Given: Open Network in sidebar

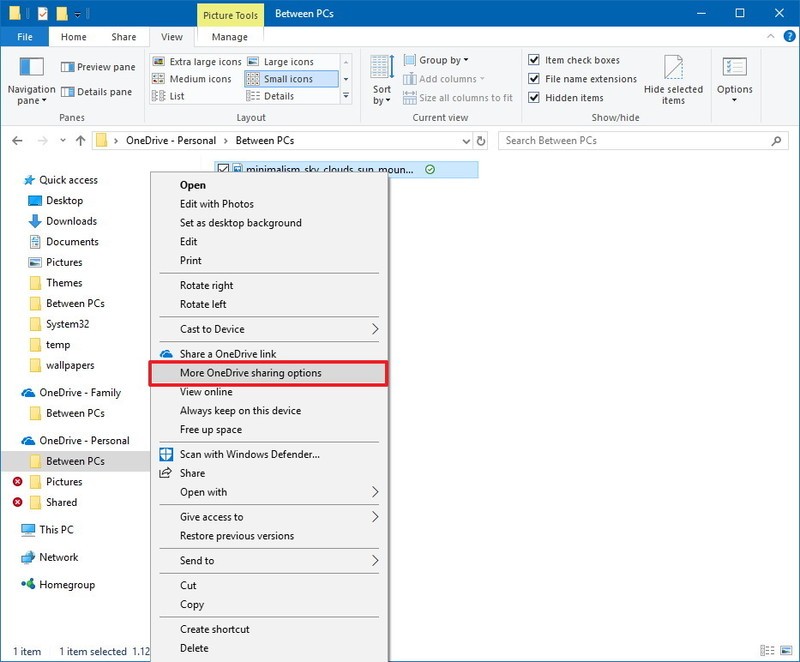Looking at the screenshot, I should click(49, 557).
